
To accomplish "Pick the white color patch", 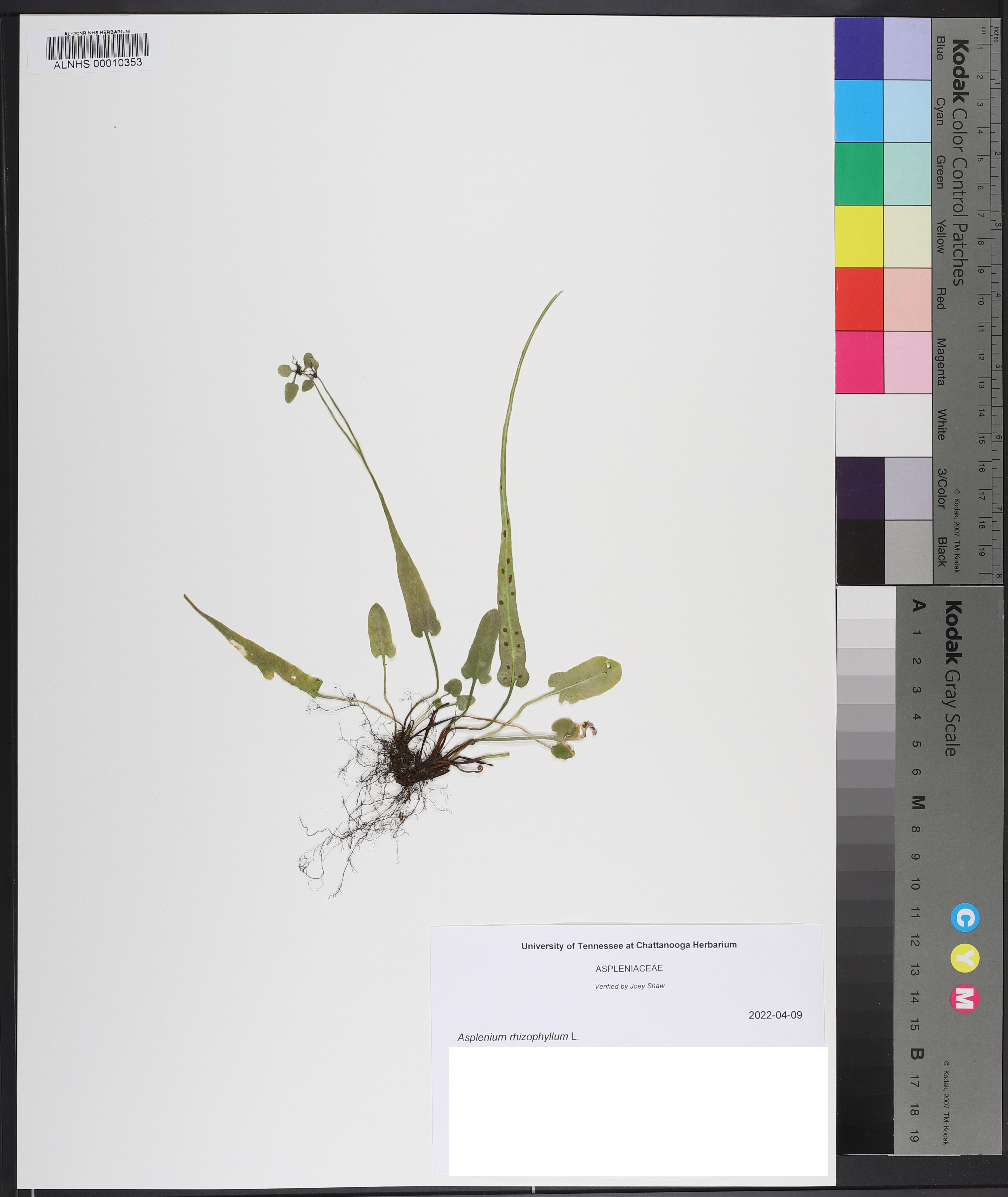I will [883, 425].
